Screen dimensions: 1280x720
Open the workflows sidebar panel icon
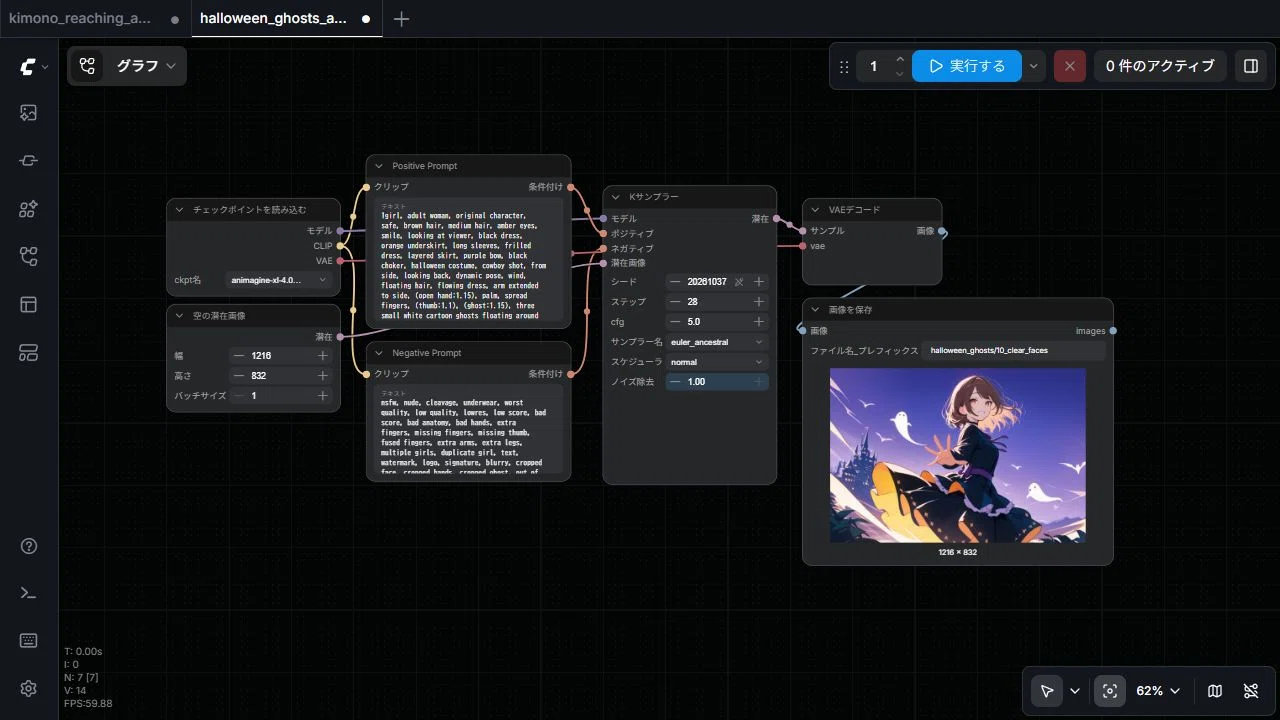(x=29, y=257)
